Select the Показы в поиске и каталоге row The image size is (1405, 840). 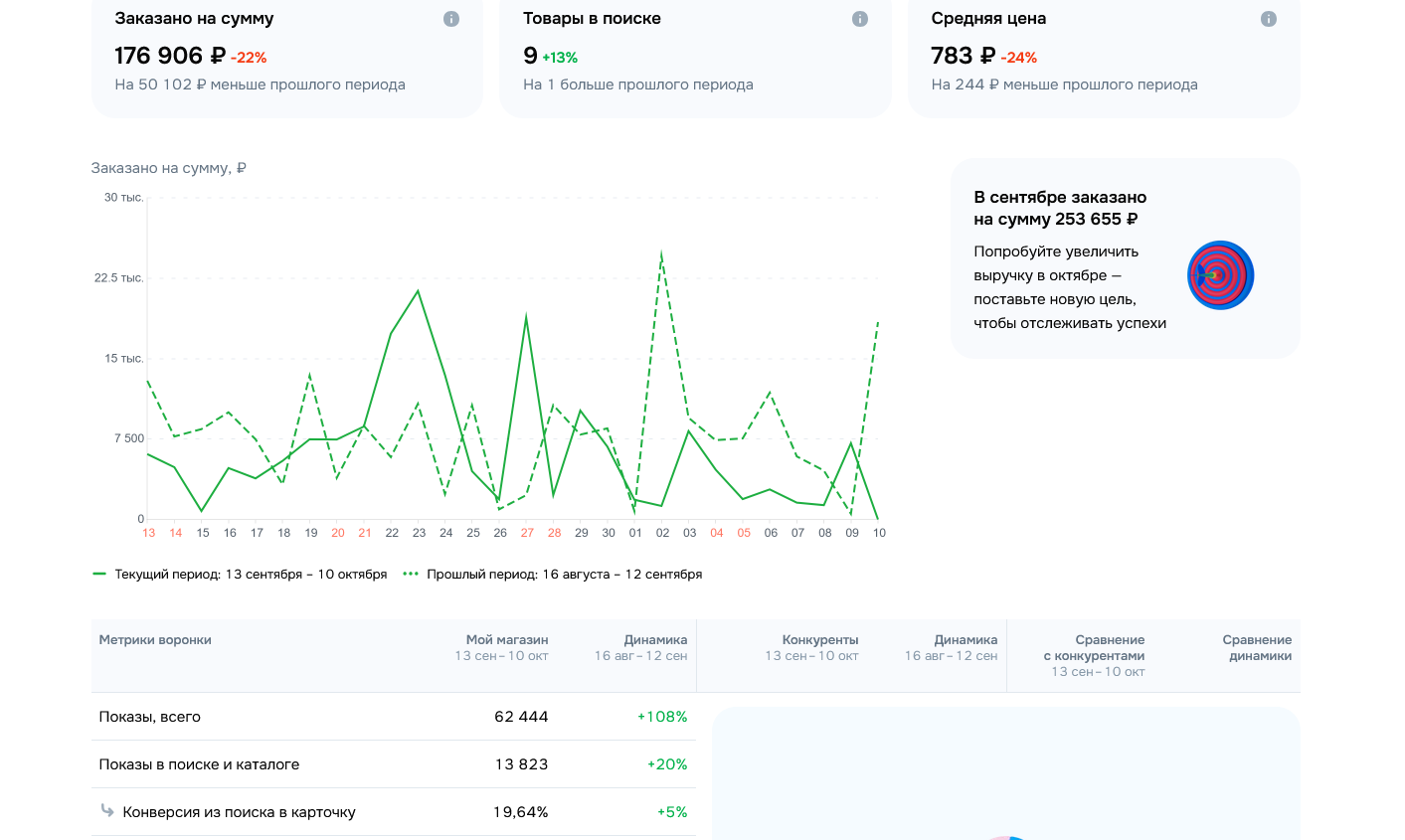click(x=199, y=764)
